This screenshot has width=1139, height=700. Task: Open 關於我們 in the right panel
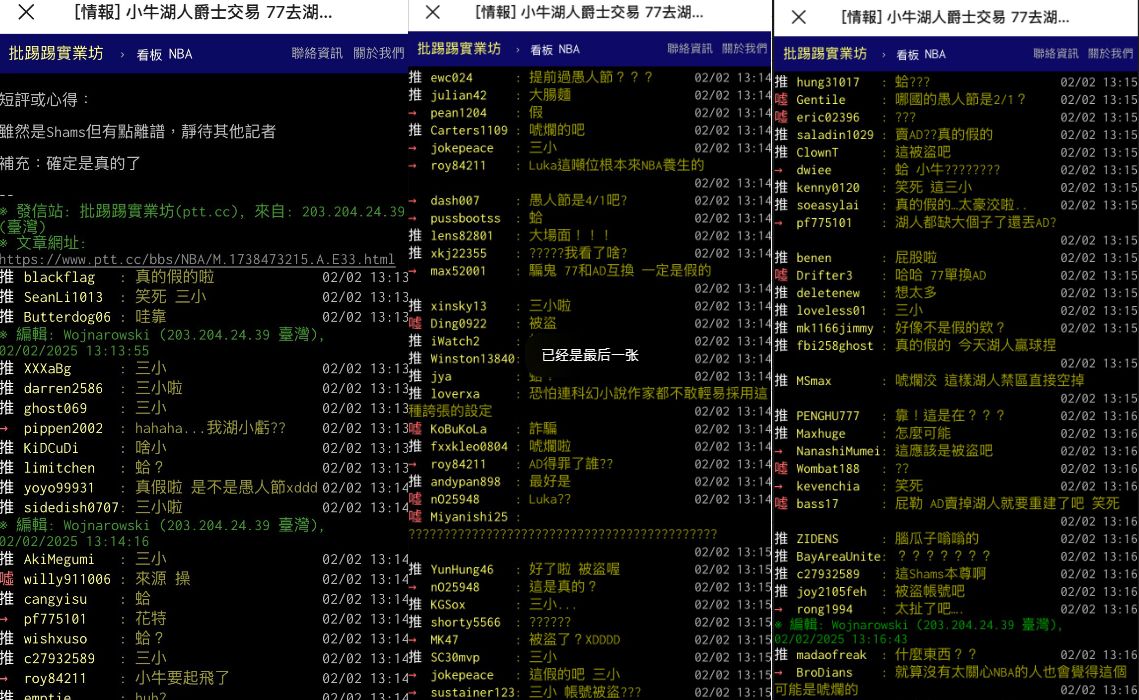[1112, 54]
